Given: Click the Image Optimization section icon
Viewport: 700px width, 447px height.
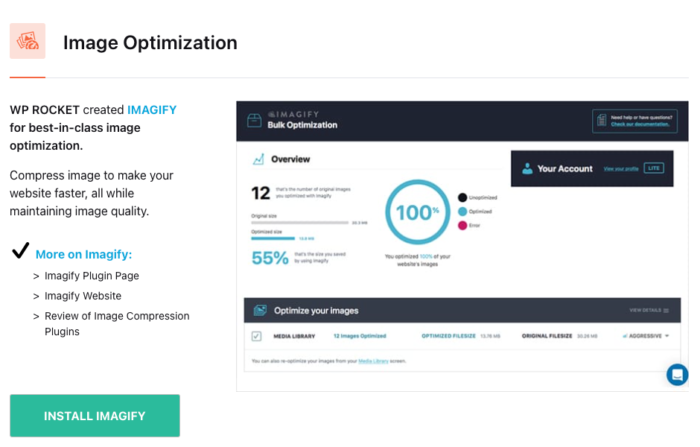Looking at the screenshot, I should [x=28, y=42].
